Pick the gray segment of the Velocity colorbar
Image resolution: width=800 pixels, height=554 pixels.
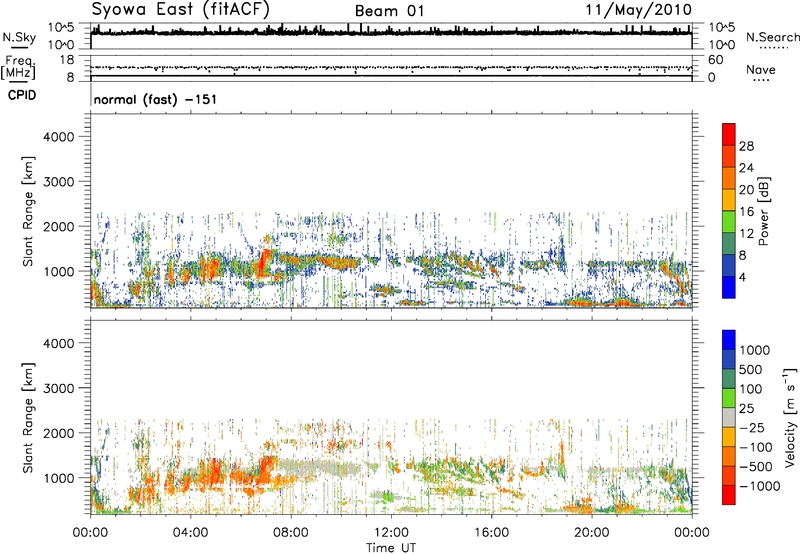point(729,418)
